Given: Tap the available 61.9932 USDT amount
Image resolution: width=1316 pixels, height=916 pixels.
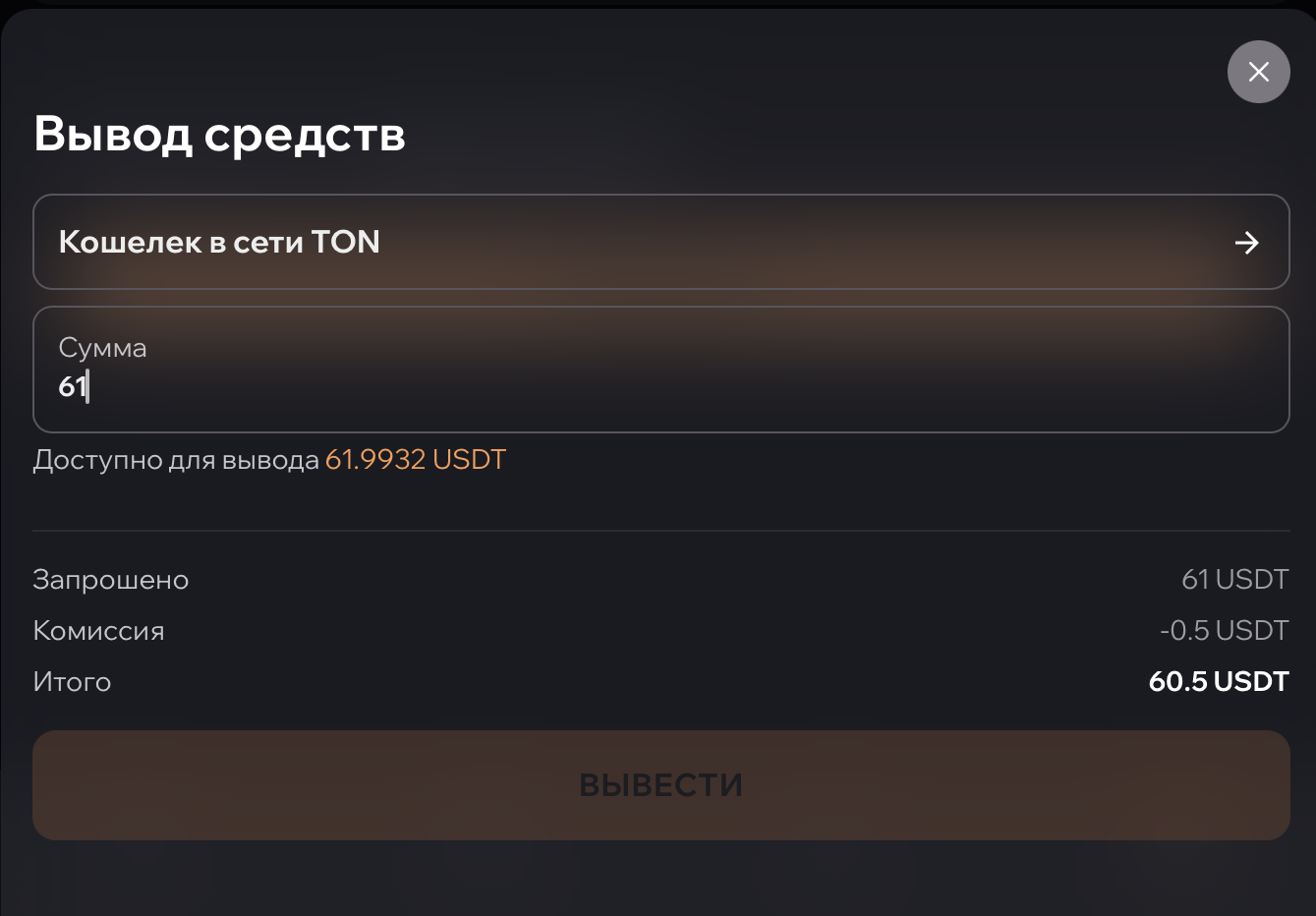Looking at the screenshot, I should click(x=415, y=460).
